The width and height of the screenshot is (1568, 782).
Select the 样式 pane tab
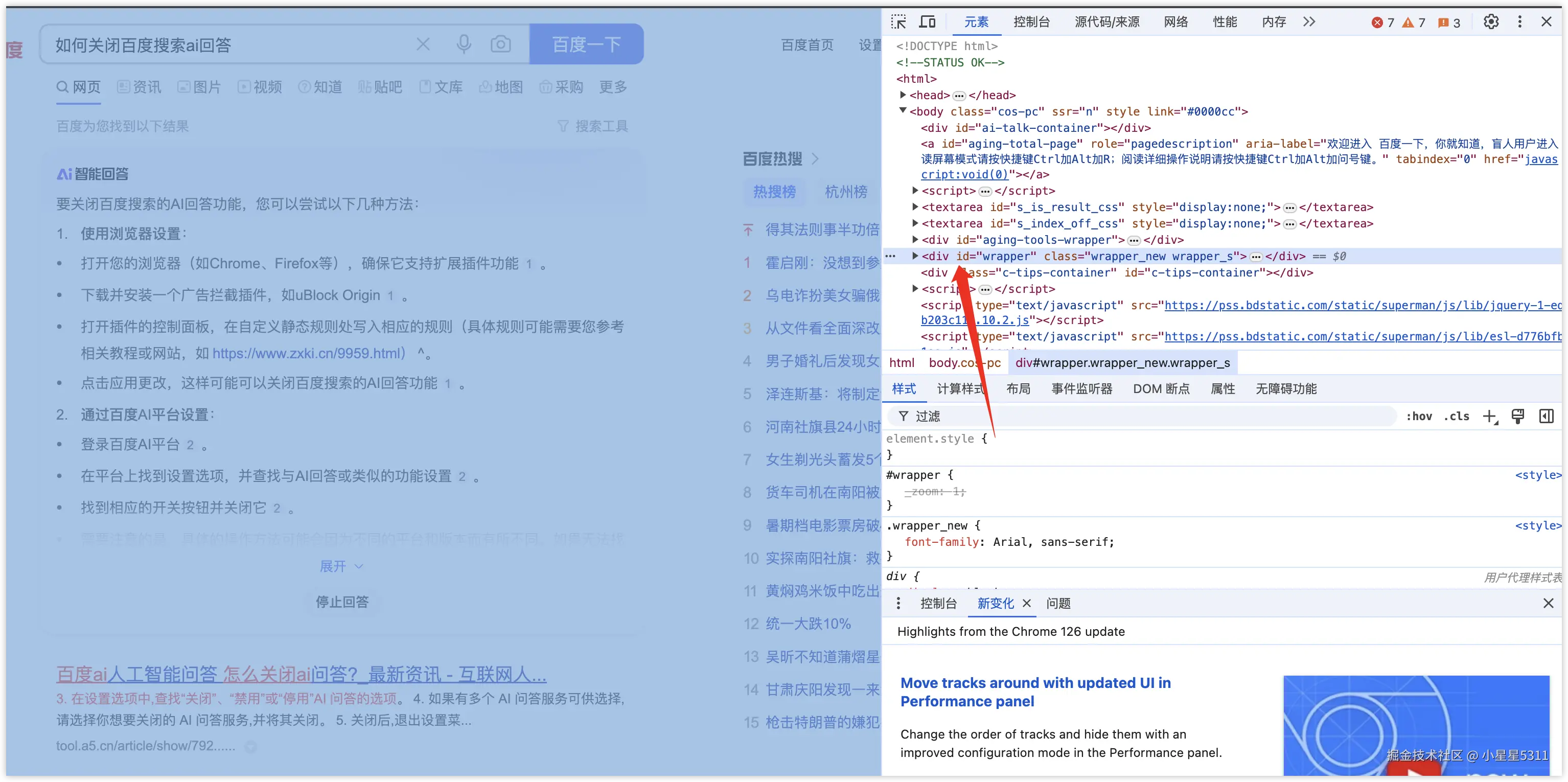tap(904, 389)
